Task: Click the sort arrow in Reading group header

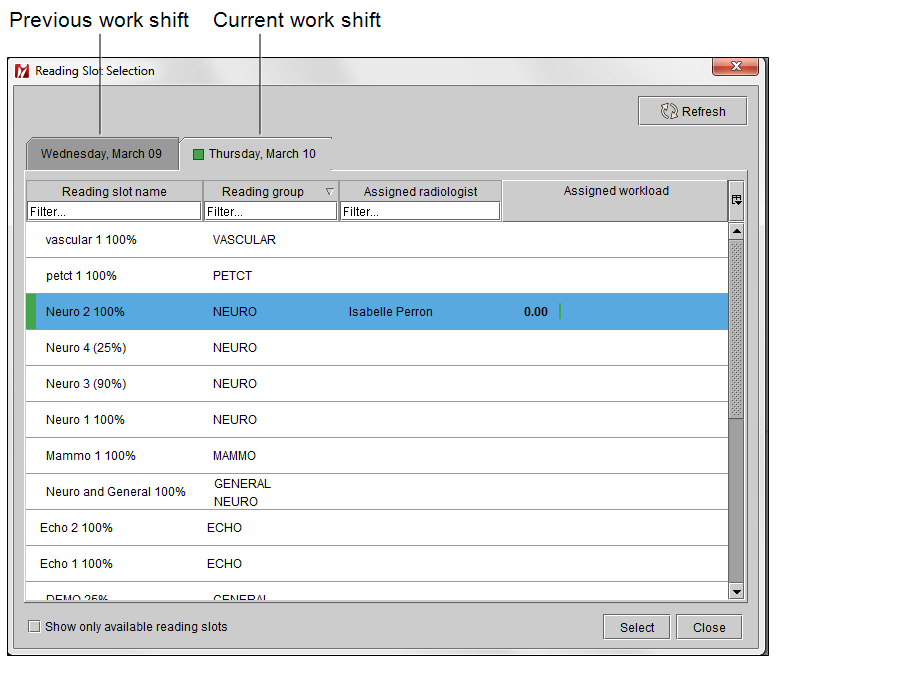Action: tap(329, 190)
